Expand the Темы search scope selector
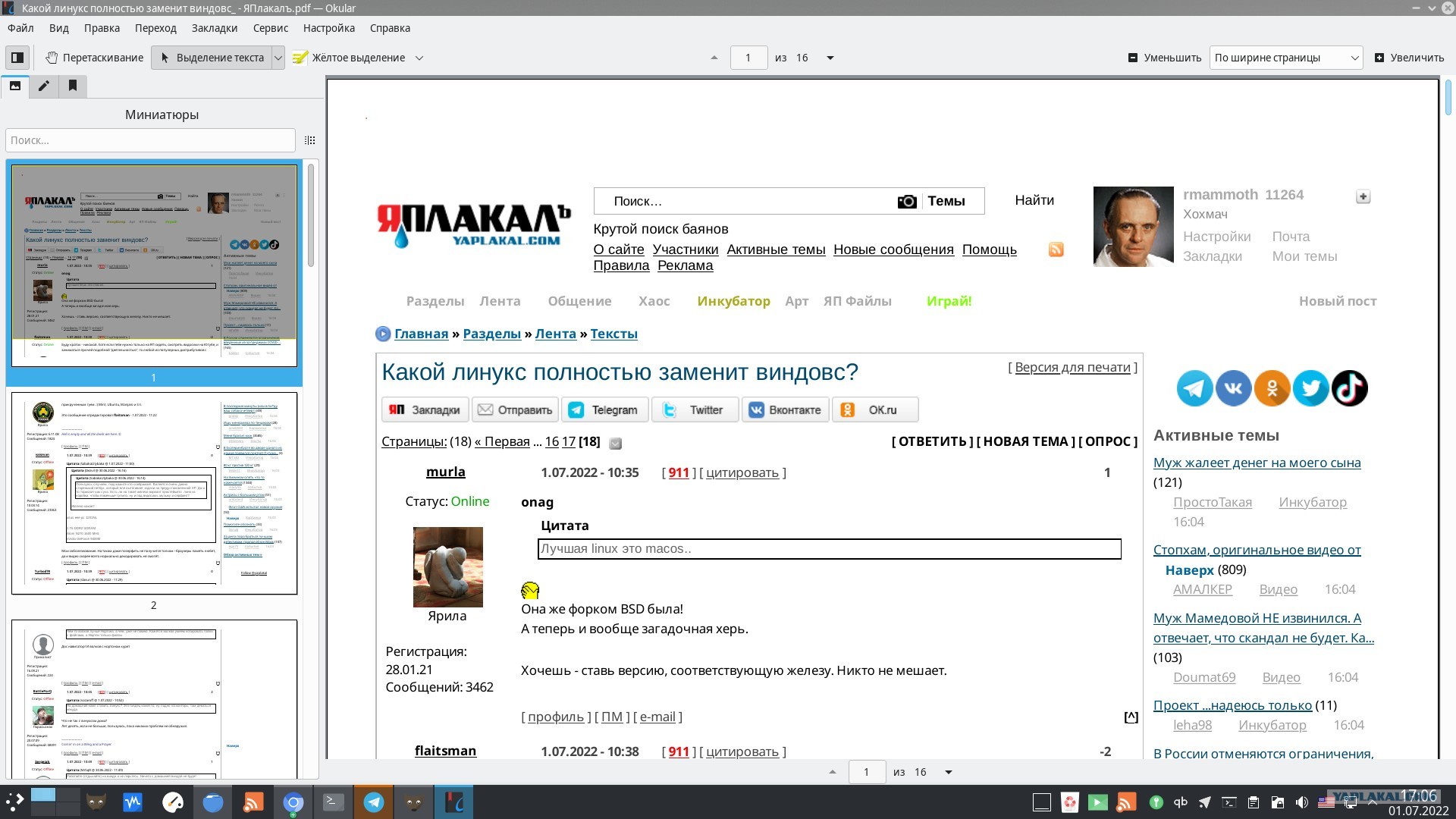Screen dimensions: 1456x819 (x=946, y=201)
